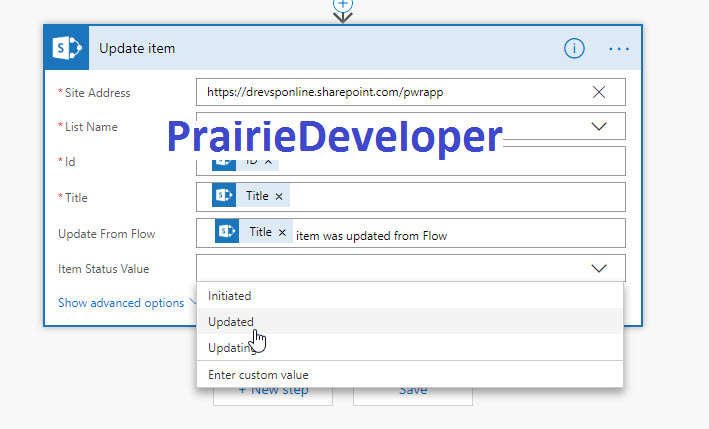
Task: Expand the List Name dropdown arrow
Action: pyautogui.click(x=599, y=127)
